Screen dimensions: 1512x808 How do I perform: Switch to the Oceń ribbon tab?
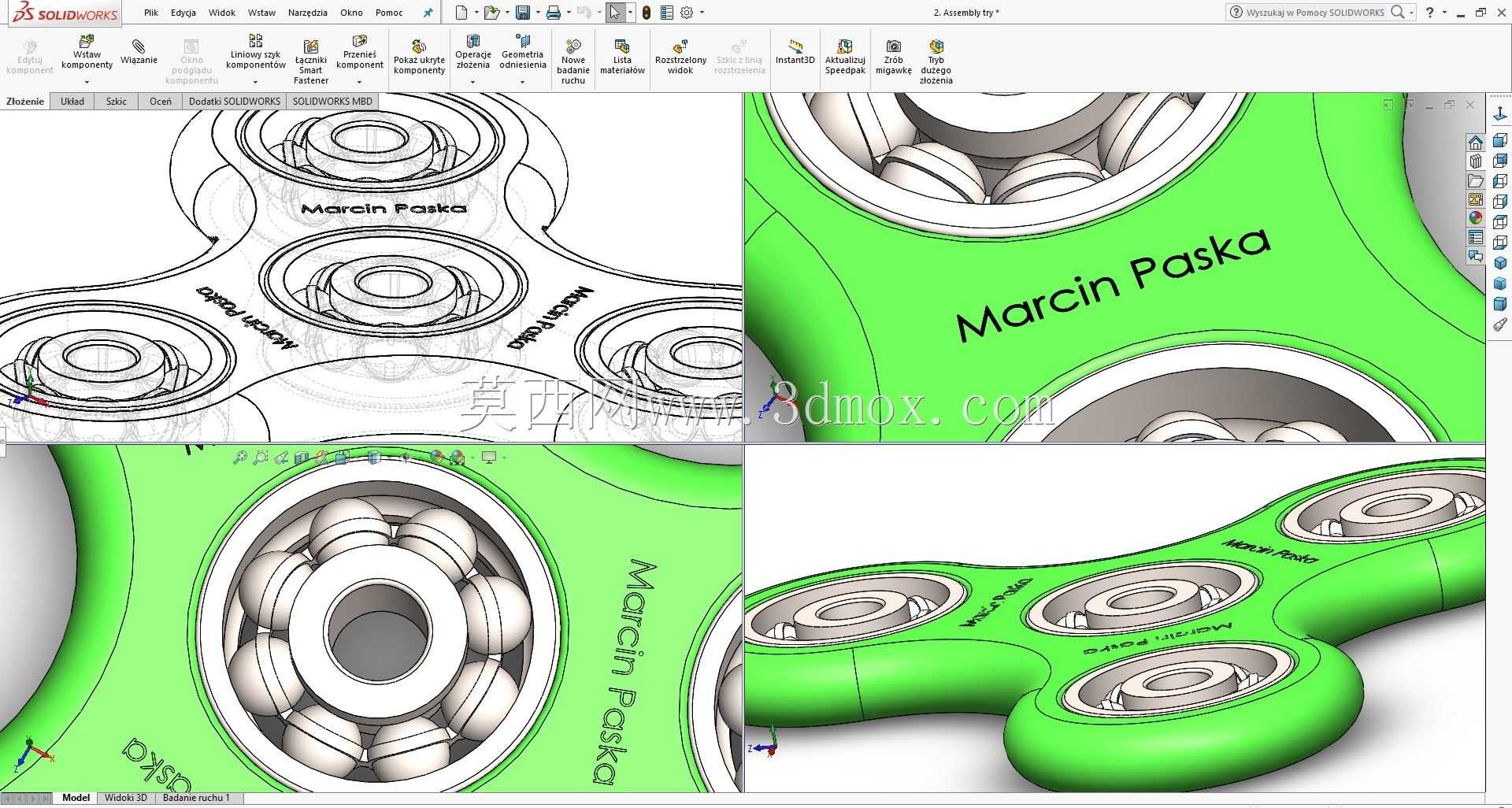pyautogui.click(x=161, y=101)
